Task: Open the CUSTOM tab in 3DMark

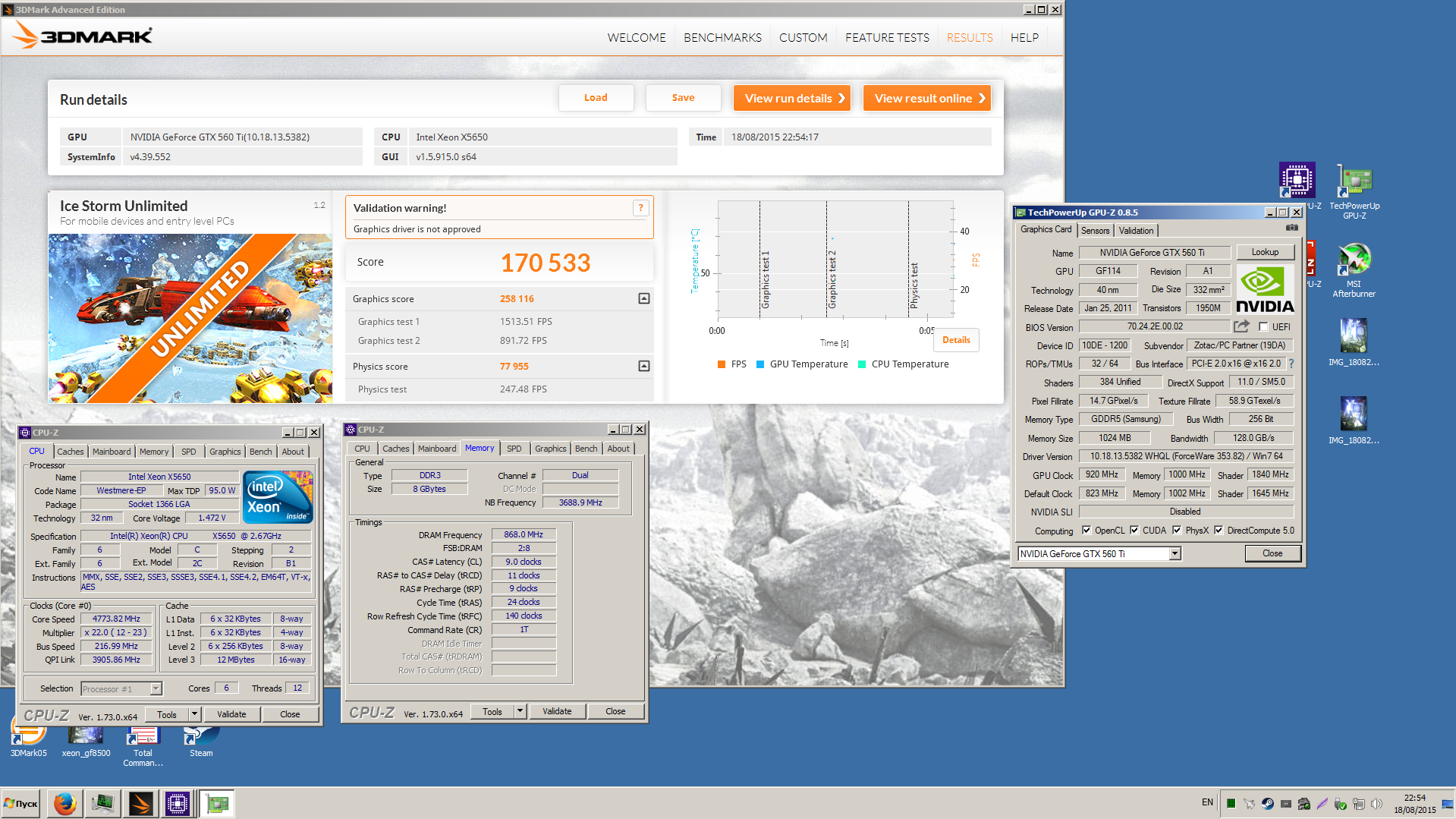Action: click(x=803, y=37)
